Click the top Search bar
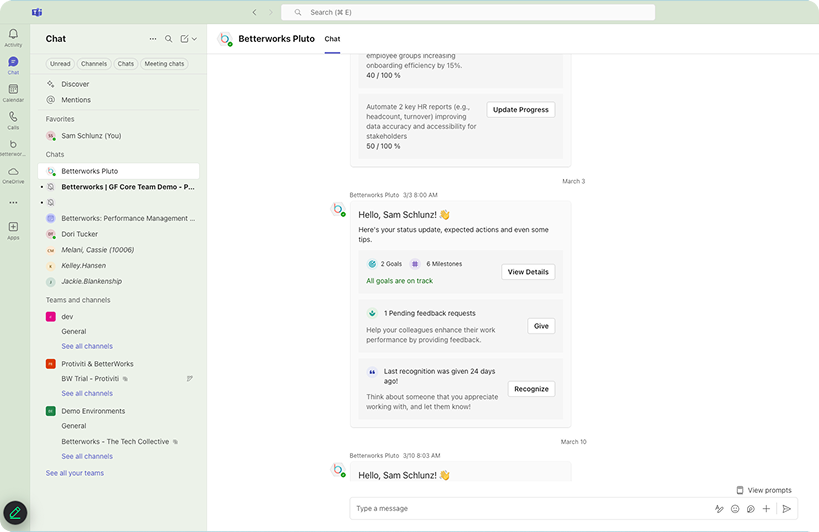Screen dimensions: 819x532 click(x=468, y=12)
